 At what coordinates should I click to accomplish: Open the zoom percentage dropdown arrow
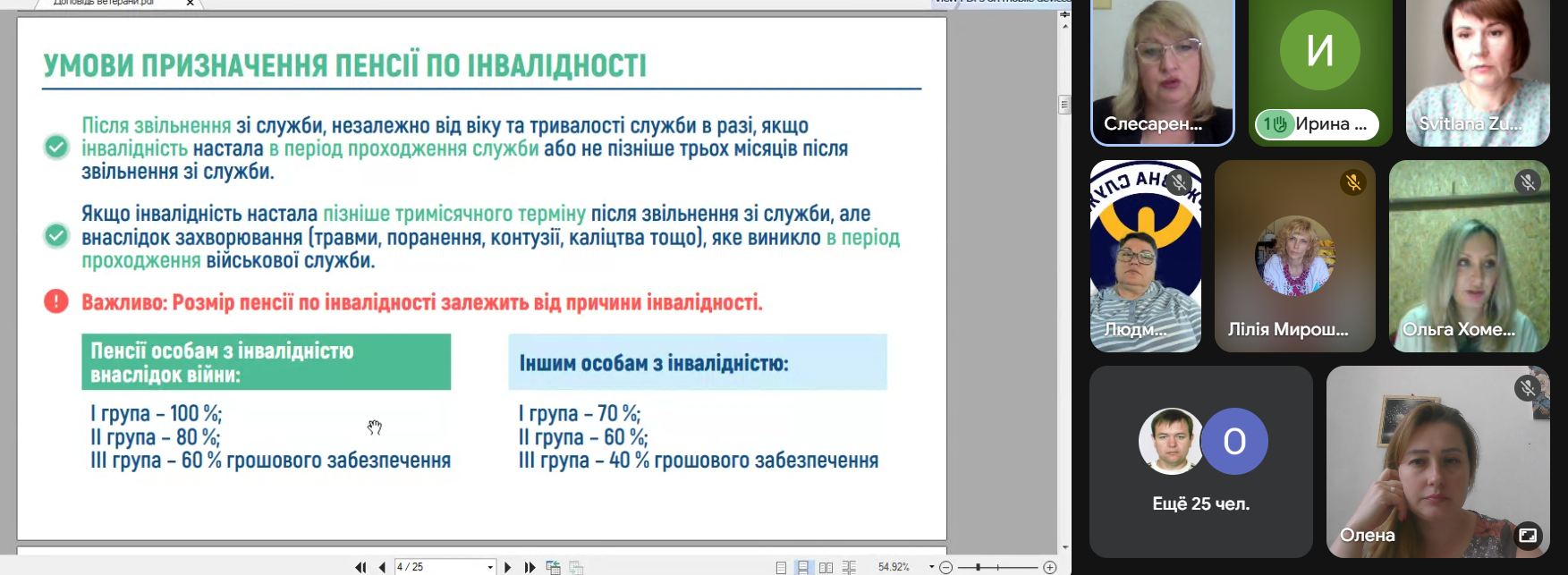point(931,567)
